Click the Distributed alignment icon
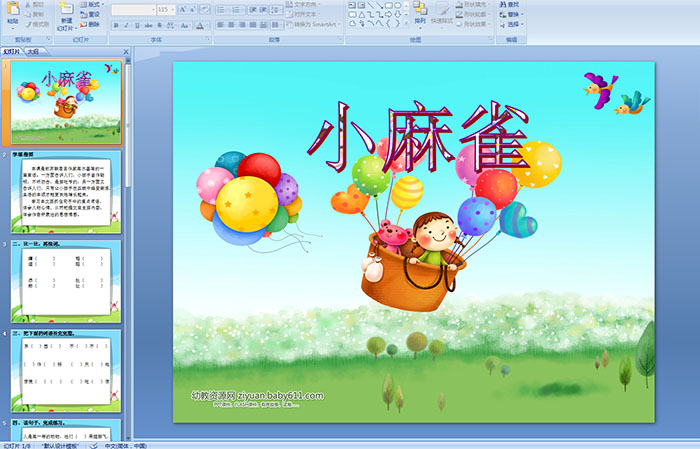The image size is (700, 449). tap(263, 25)
